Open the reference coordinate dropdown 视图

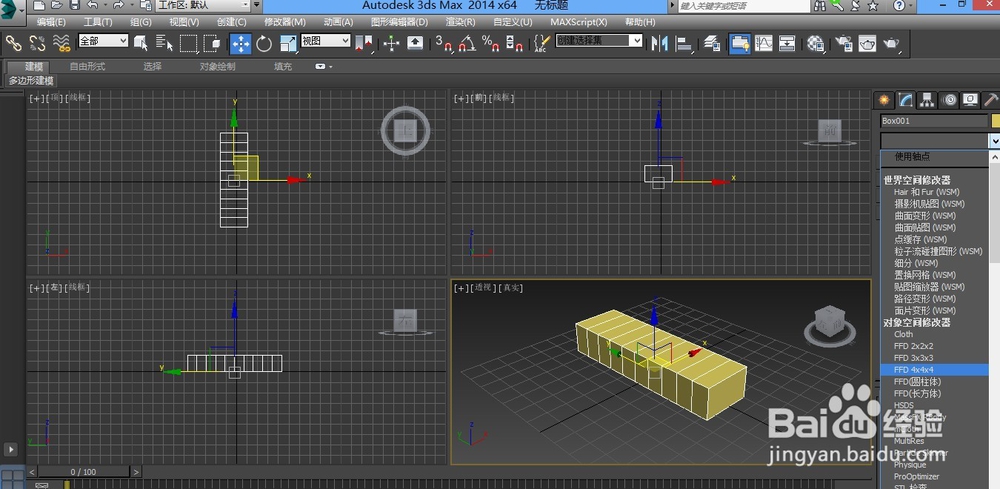click(326, 41)
